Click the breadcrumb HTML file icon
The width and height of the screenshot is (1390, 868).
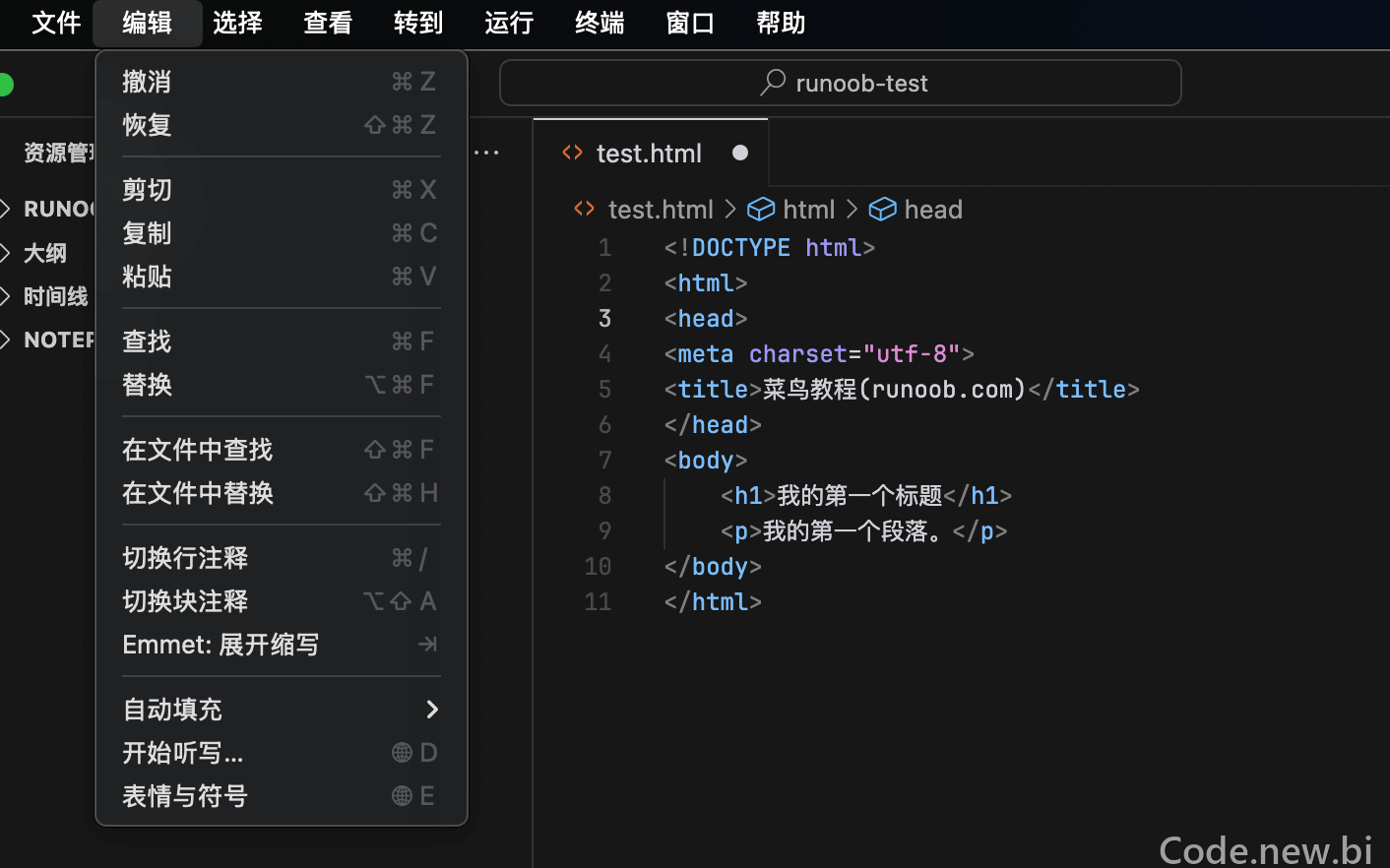pos(585,209)
